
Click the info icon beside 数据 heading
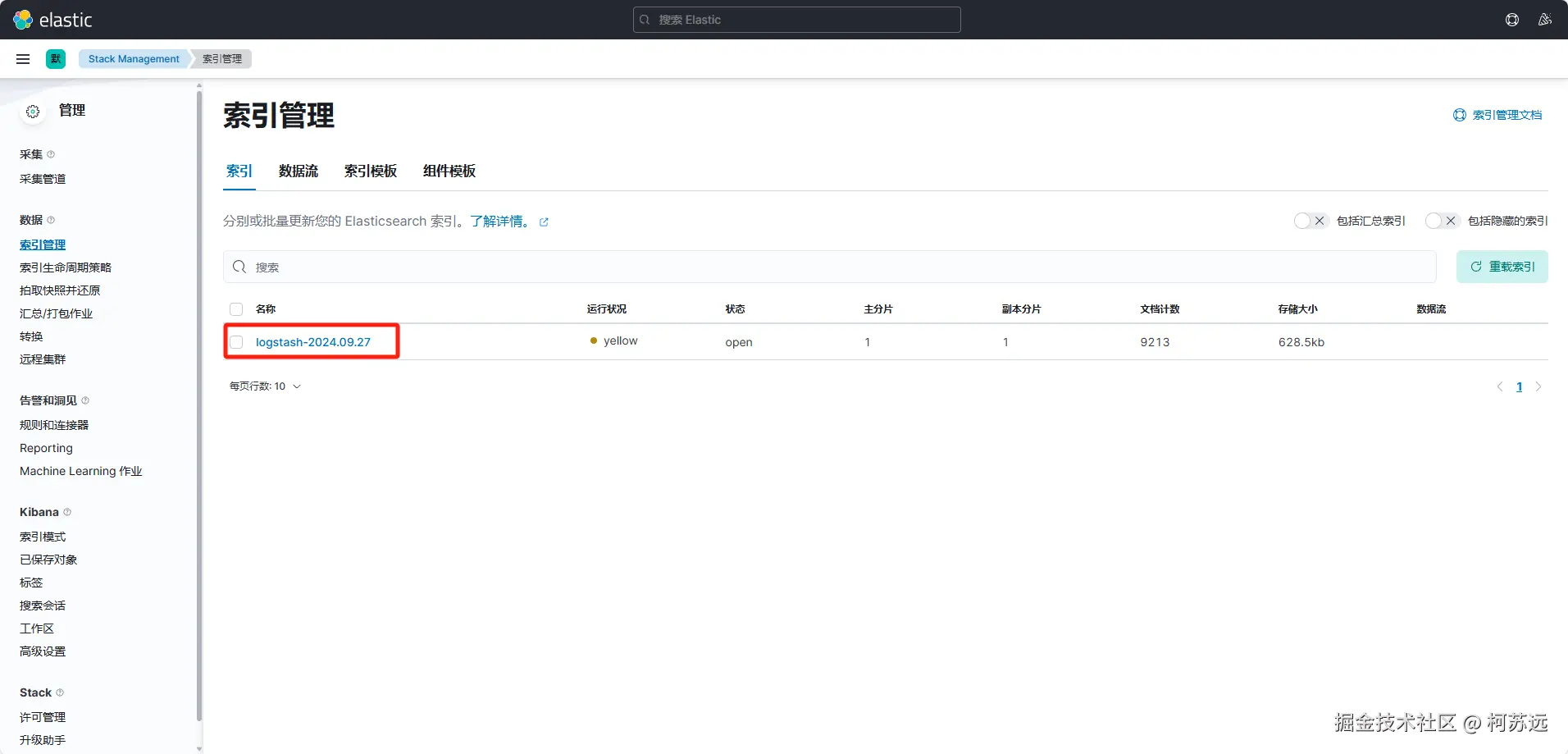click(51, 220)
